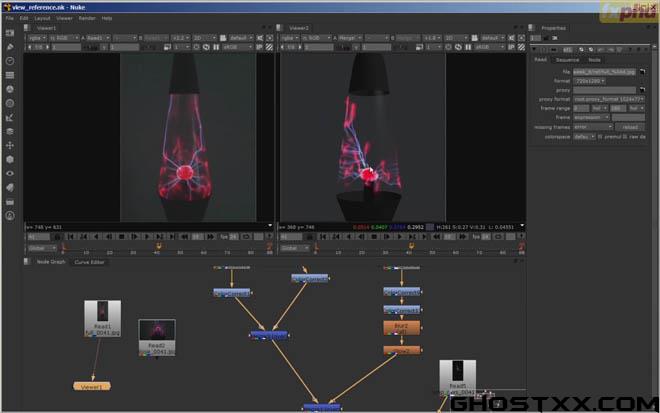Click the file browse folder icon in Properties
This screenshot has height=413, width=660.
(642, 72)
